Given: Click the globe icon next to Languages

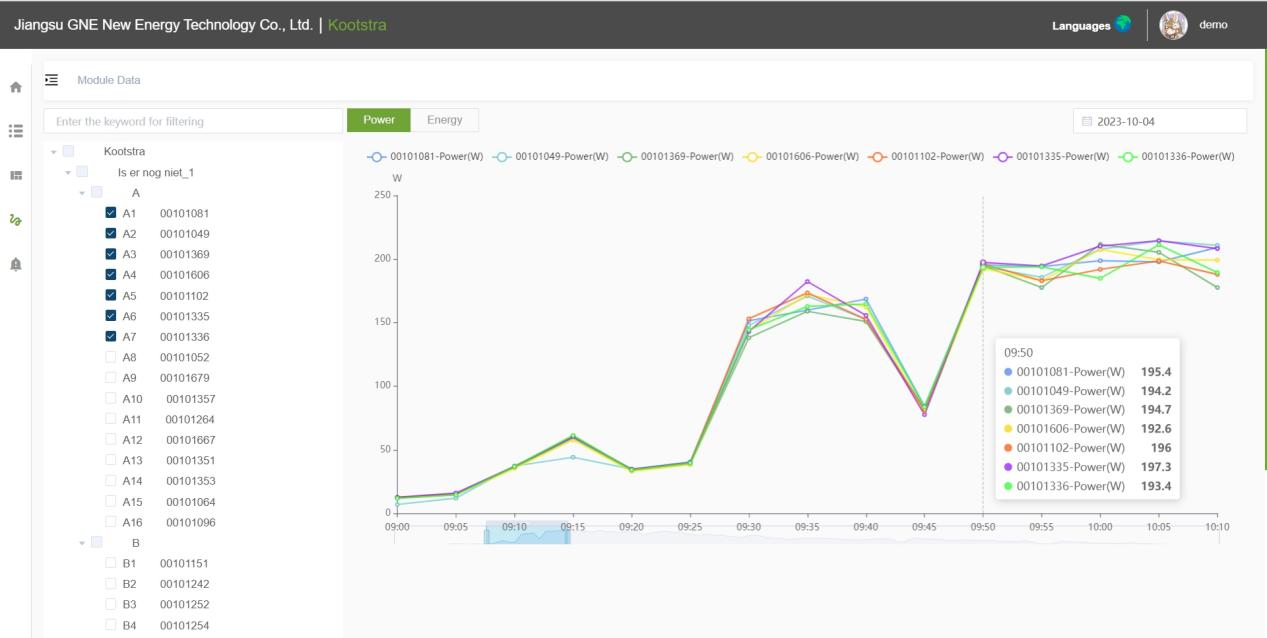Looking at the screenshot, I should click(1123, 24).
